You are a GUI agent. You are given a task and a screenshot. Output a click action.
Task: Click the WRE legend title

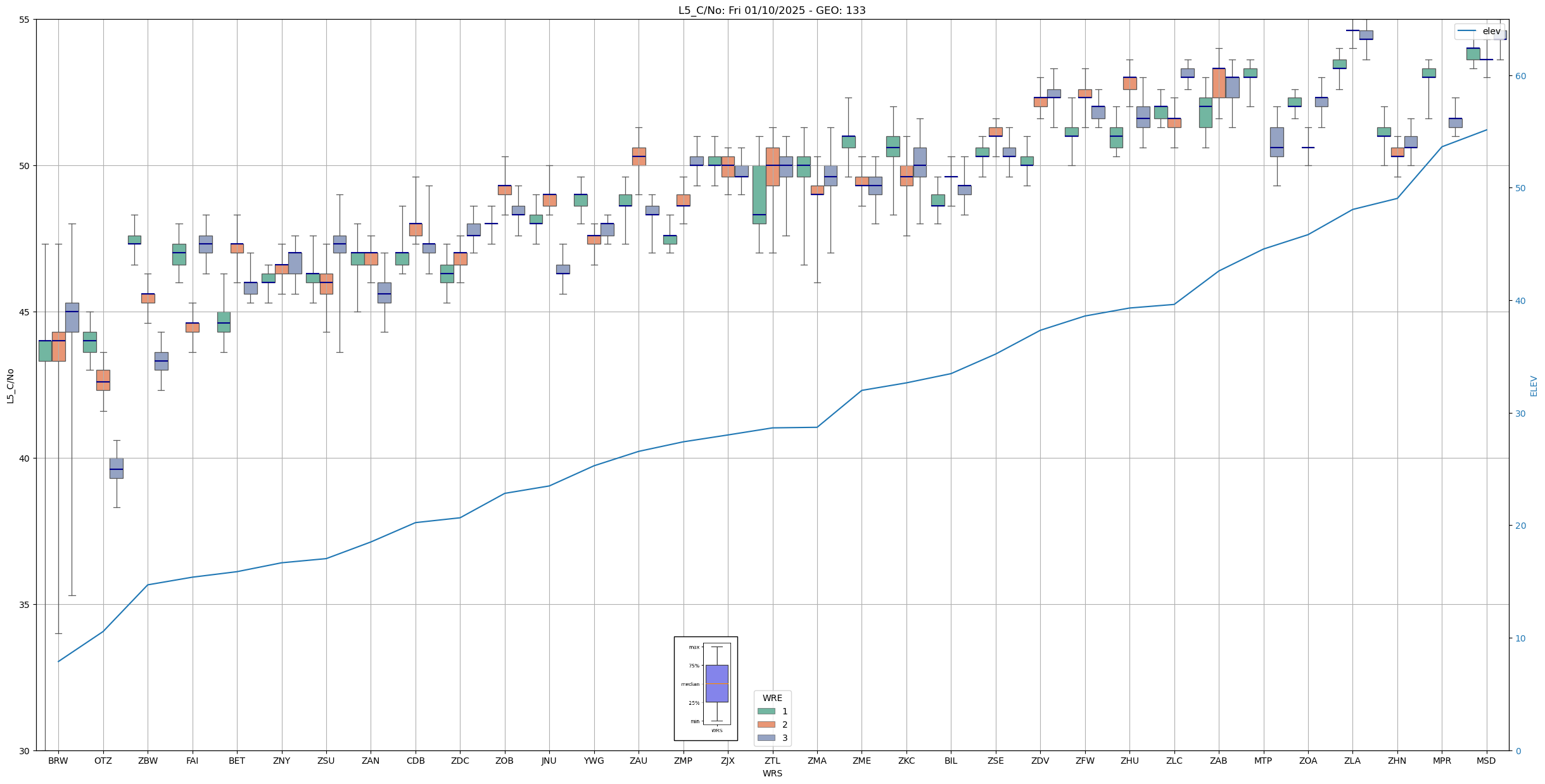click(x=772, y=698)
